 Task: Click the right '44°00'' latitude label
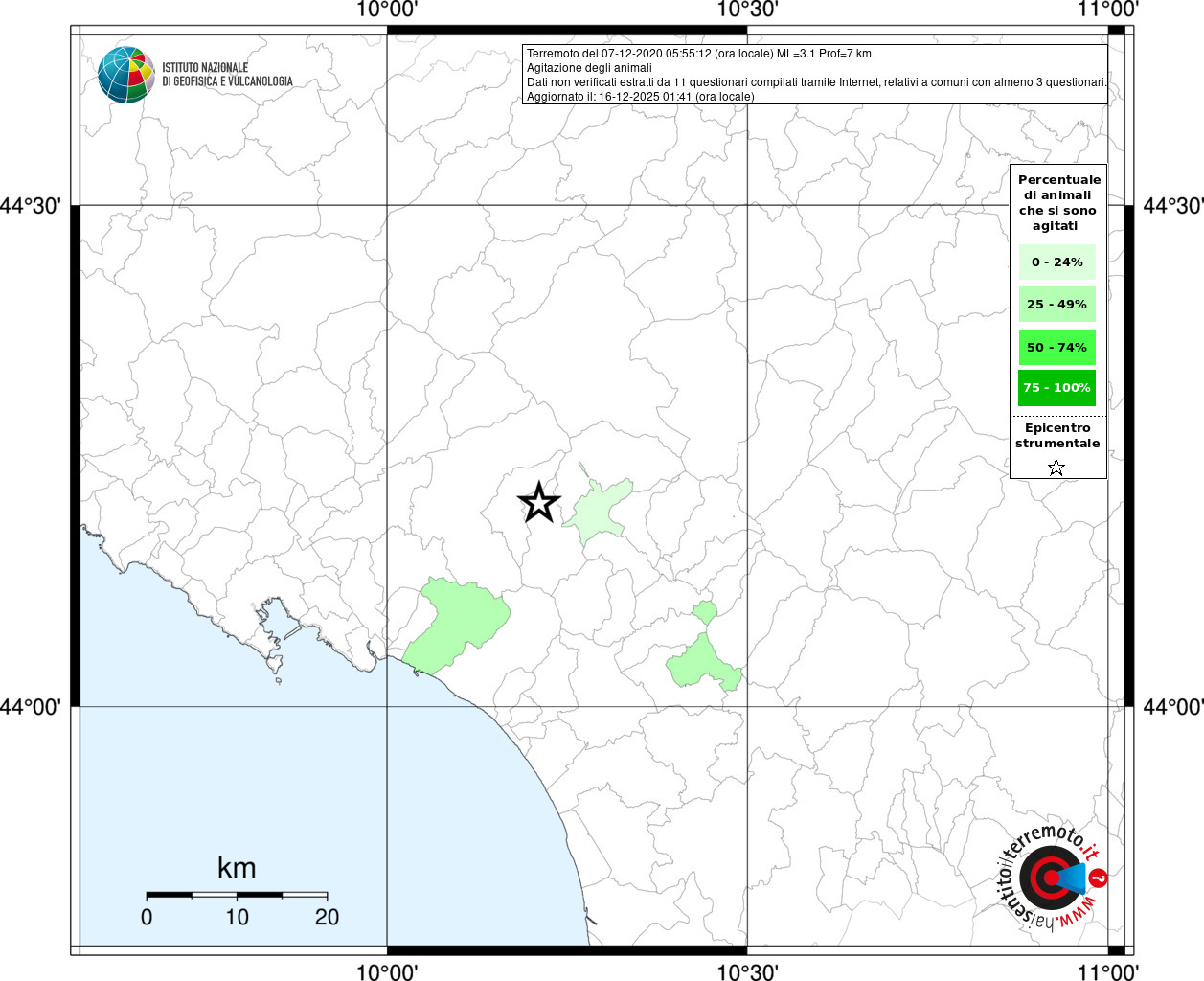point(1173,707)
